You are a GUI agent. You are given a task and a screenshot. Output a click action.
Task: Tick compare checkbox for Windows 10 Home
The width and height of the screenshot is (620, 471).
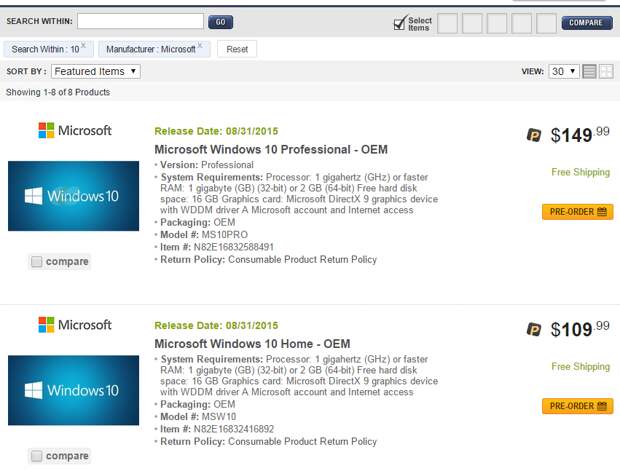click(36, 456)
